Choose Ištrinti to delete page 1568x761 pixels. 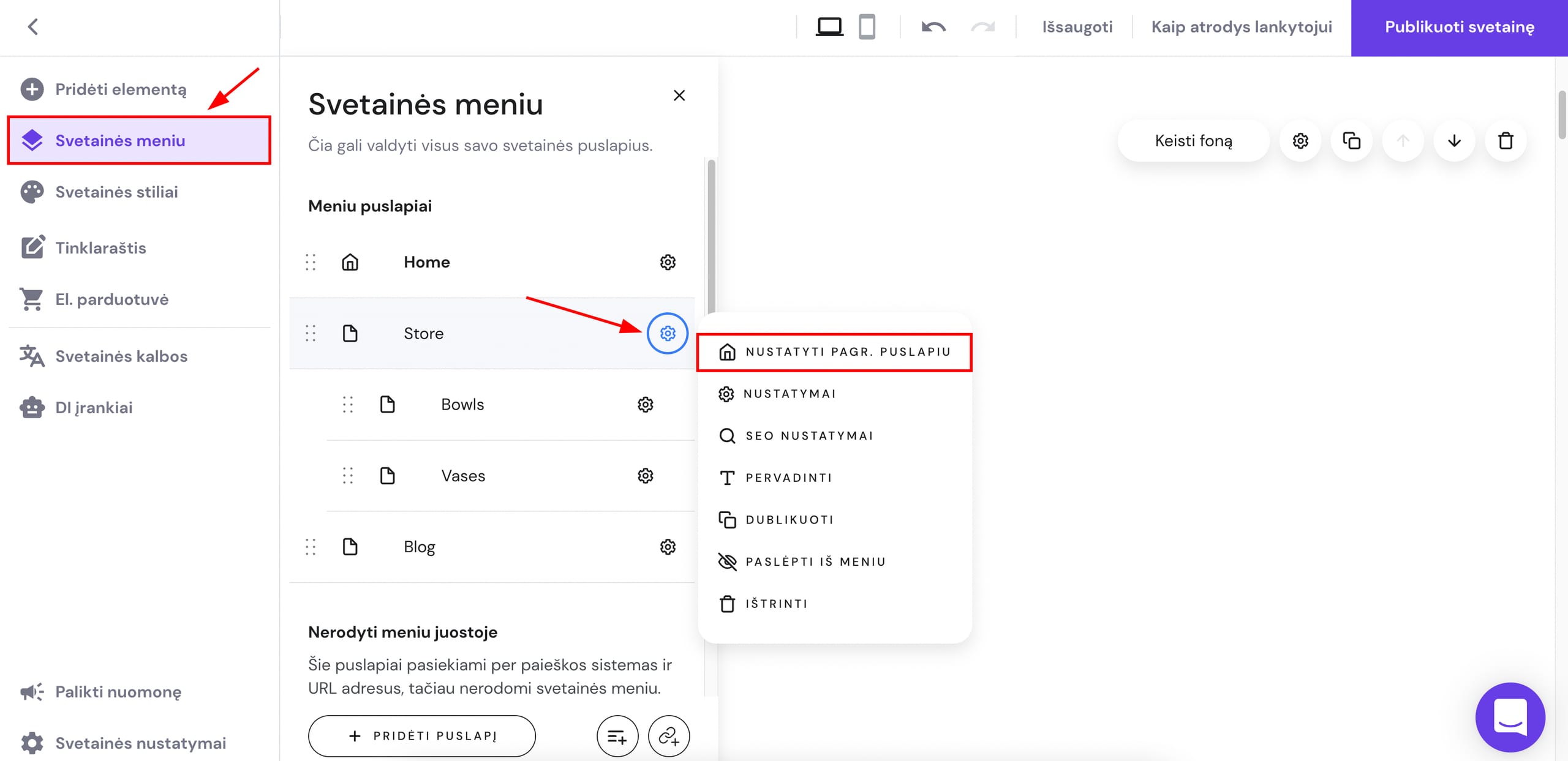834,604
